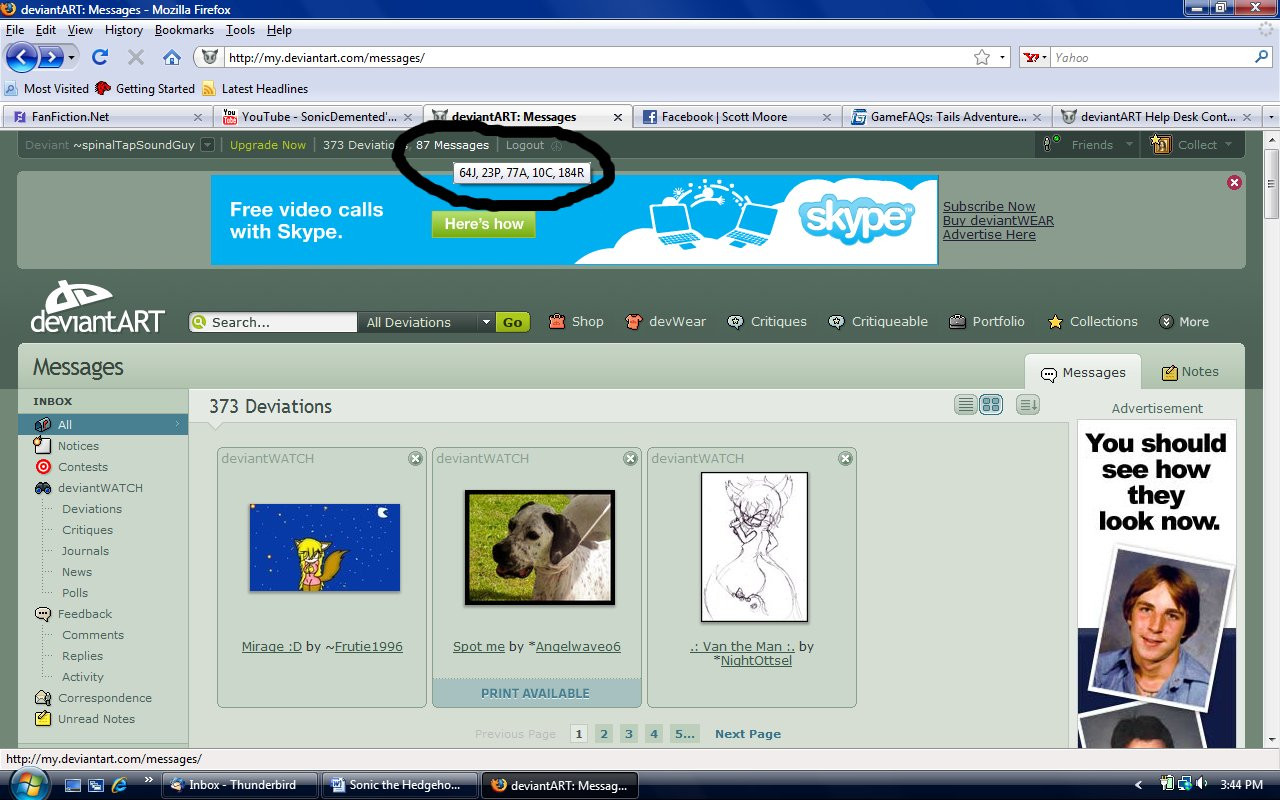Switch to list view icon
This screenshot has width=1280, height=800.
click(965, 405)
